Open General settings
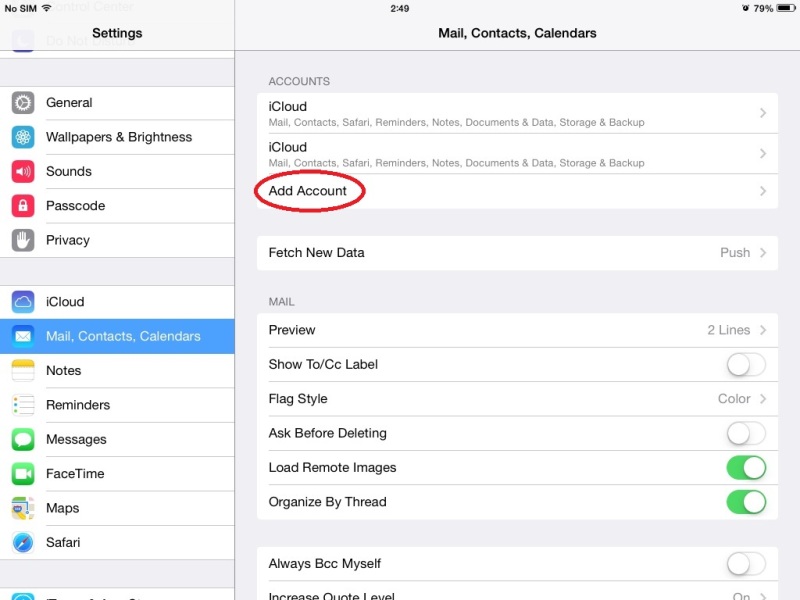Screen dimensions: 800x600 pyautogui.click(x=117, y=103)
